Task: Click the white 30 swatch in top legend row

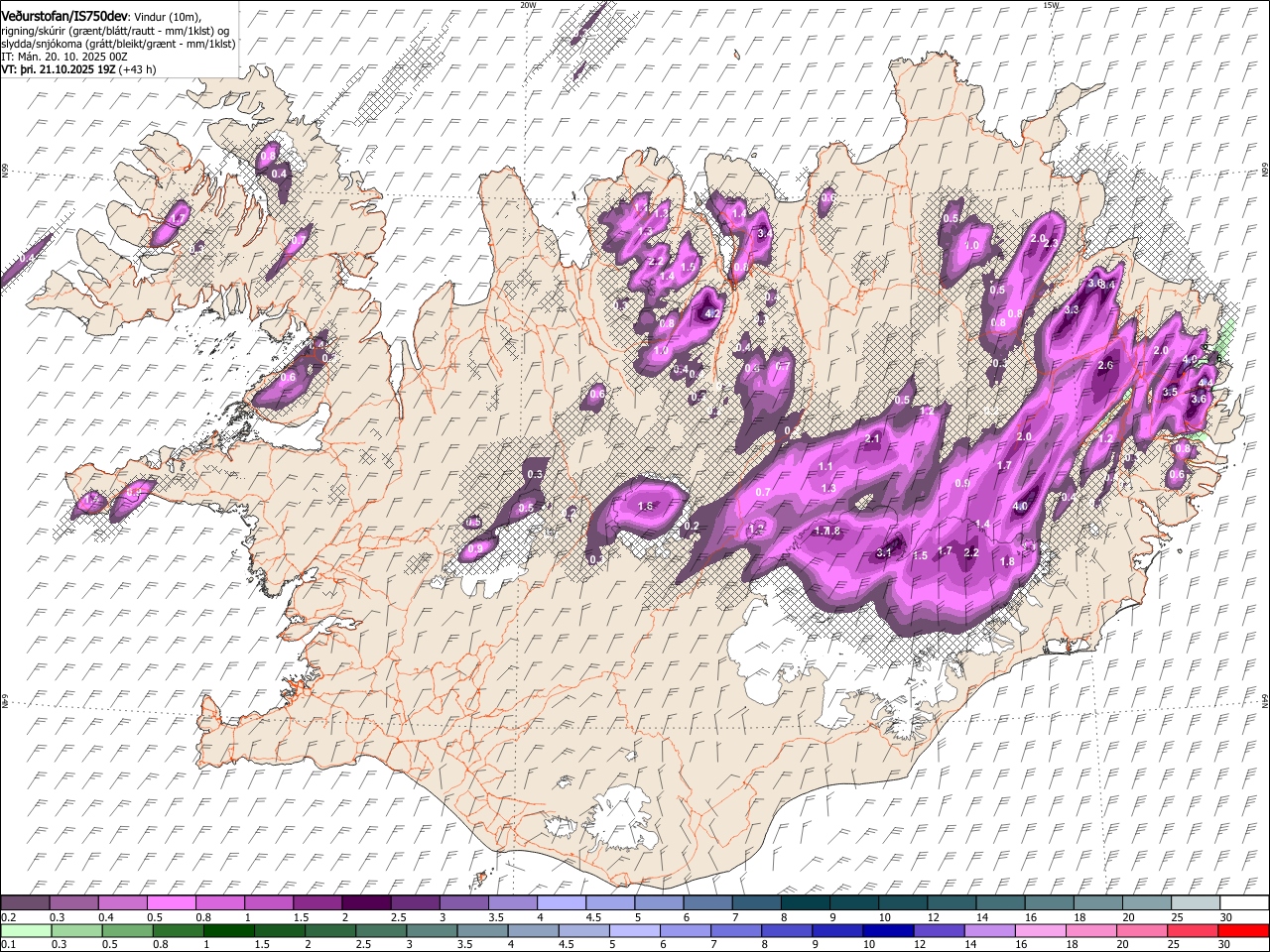Action: pos(1242,902)
